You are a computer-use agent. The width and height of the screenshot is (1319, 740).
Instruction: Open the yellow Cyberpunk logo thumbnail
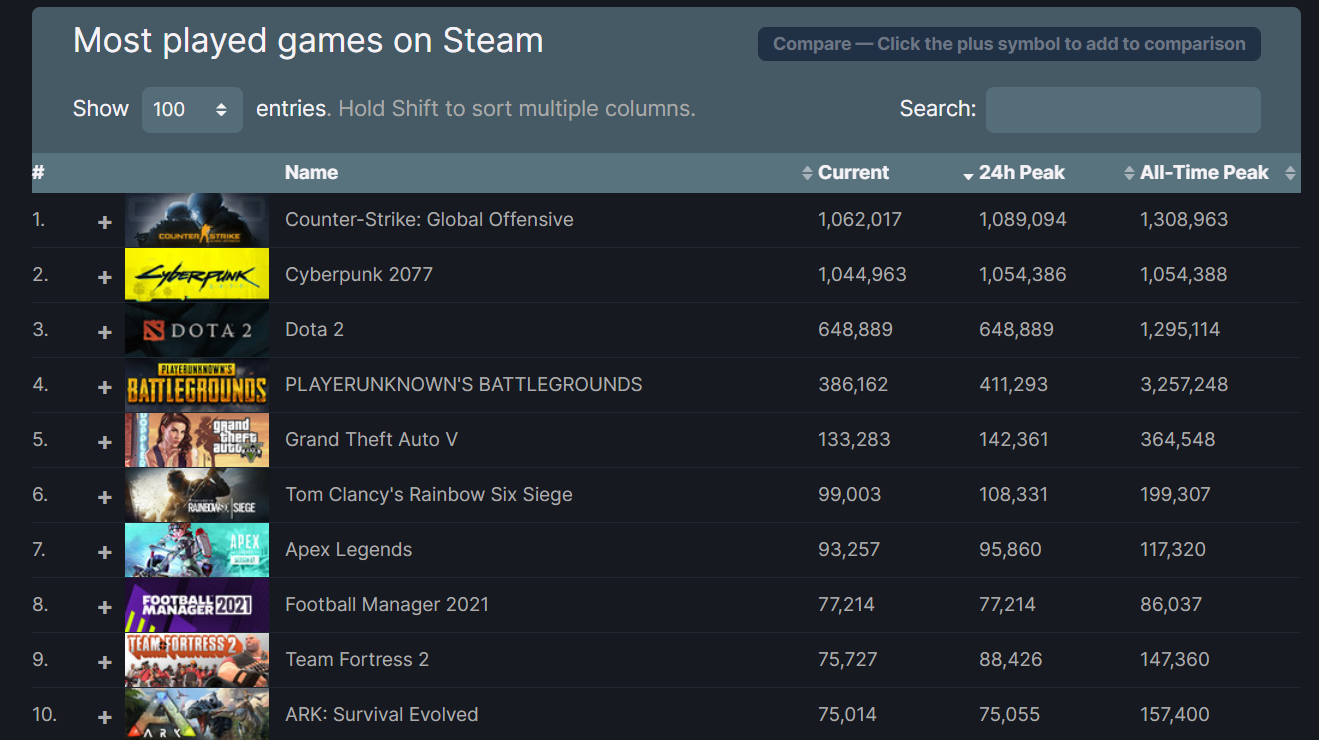pos(197,275)
